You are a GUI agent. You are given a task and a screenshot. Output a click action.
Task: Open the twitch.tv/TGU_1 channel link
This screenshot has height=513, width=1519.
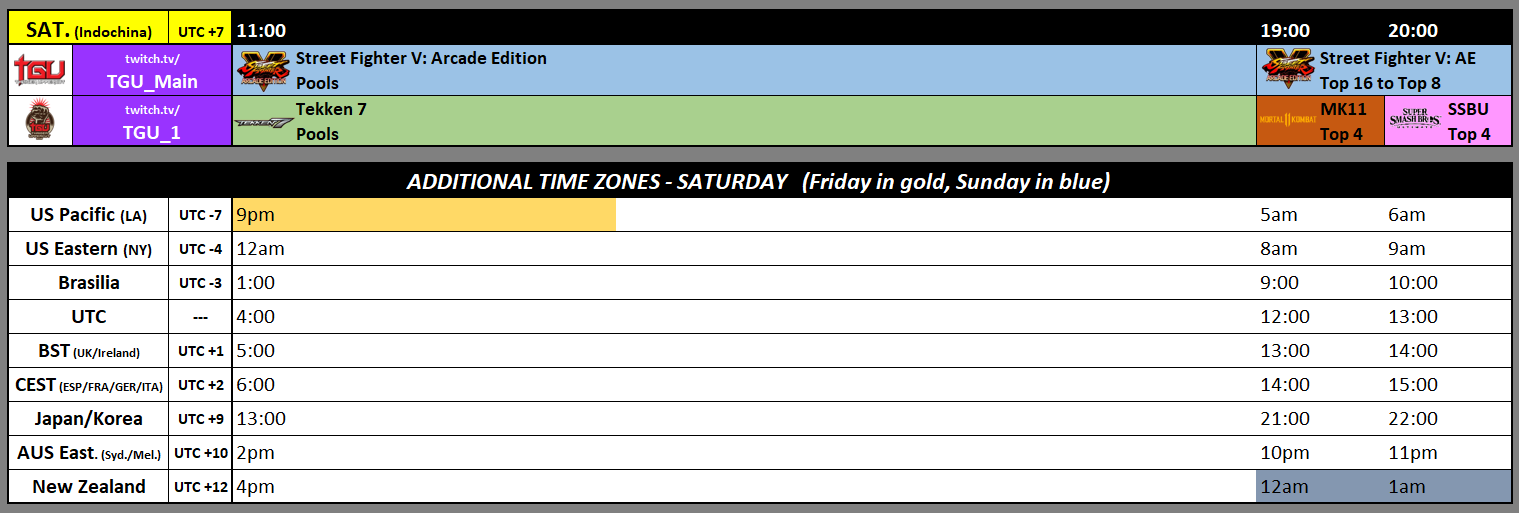[x=153, y=122]
